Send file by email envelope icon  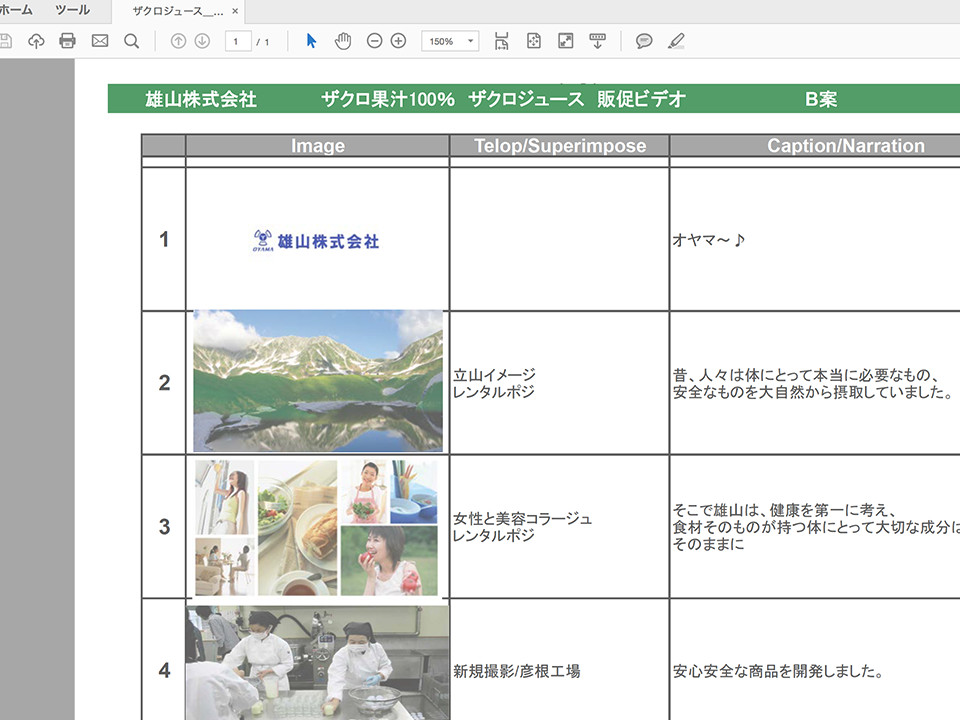[100, 41]
